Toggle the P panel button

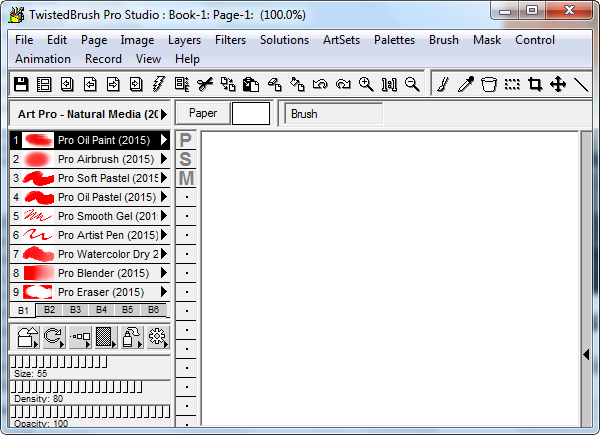click(x=186, y=140)
